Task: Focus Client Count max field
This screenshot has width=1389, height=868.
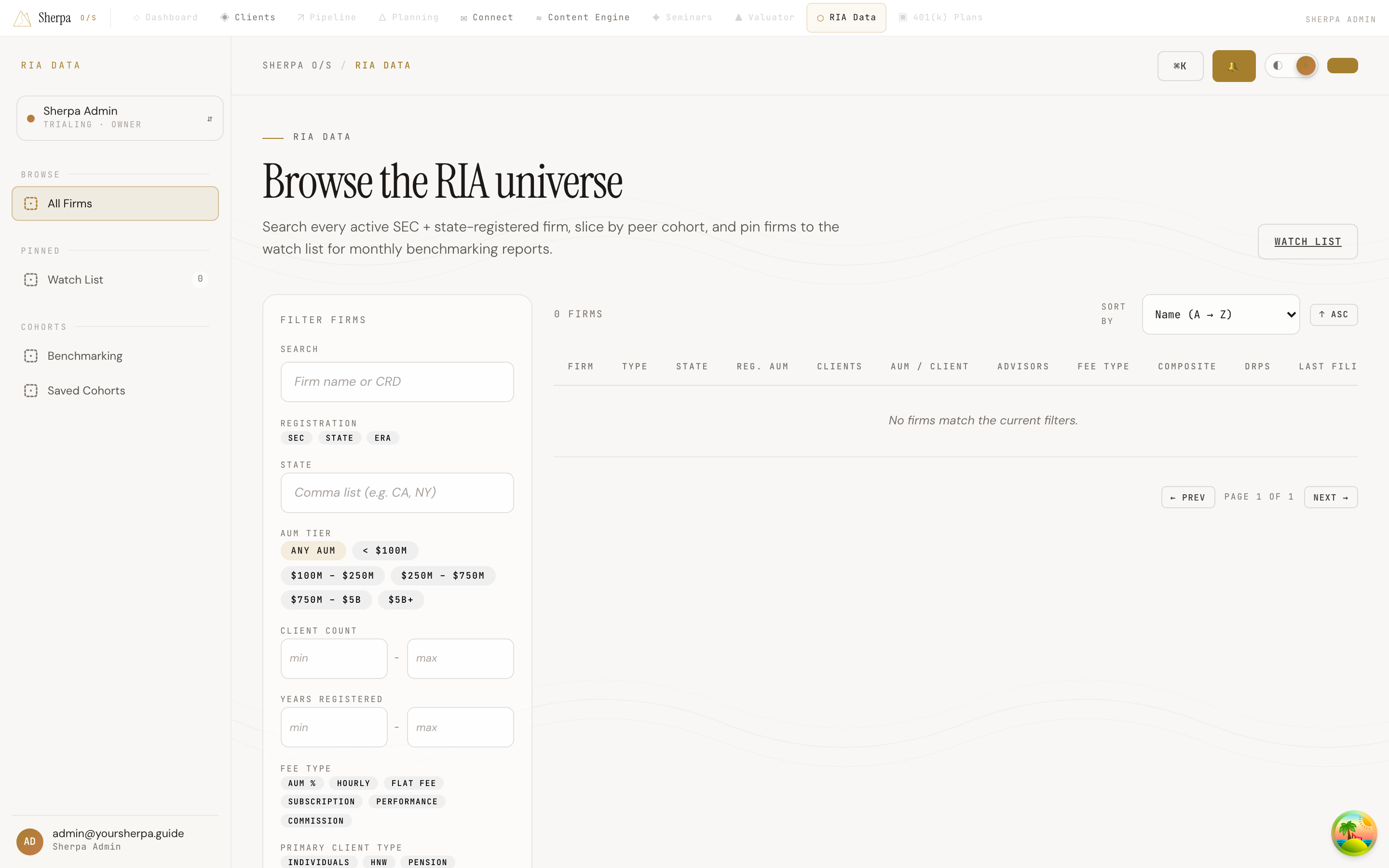Action: (460, 658)
